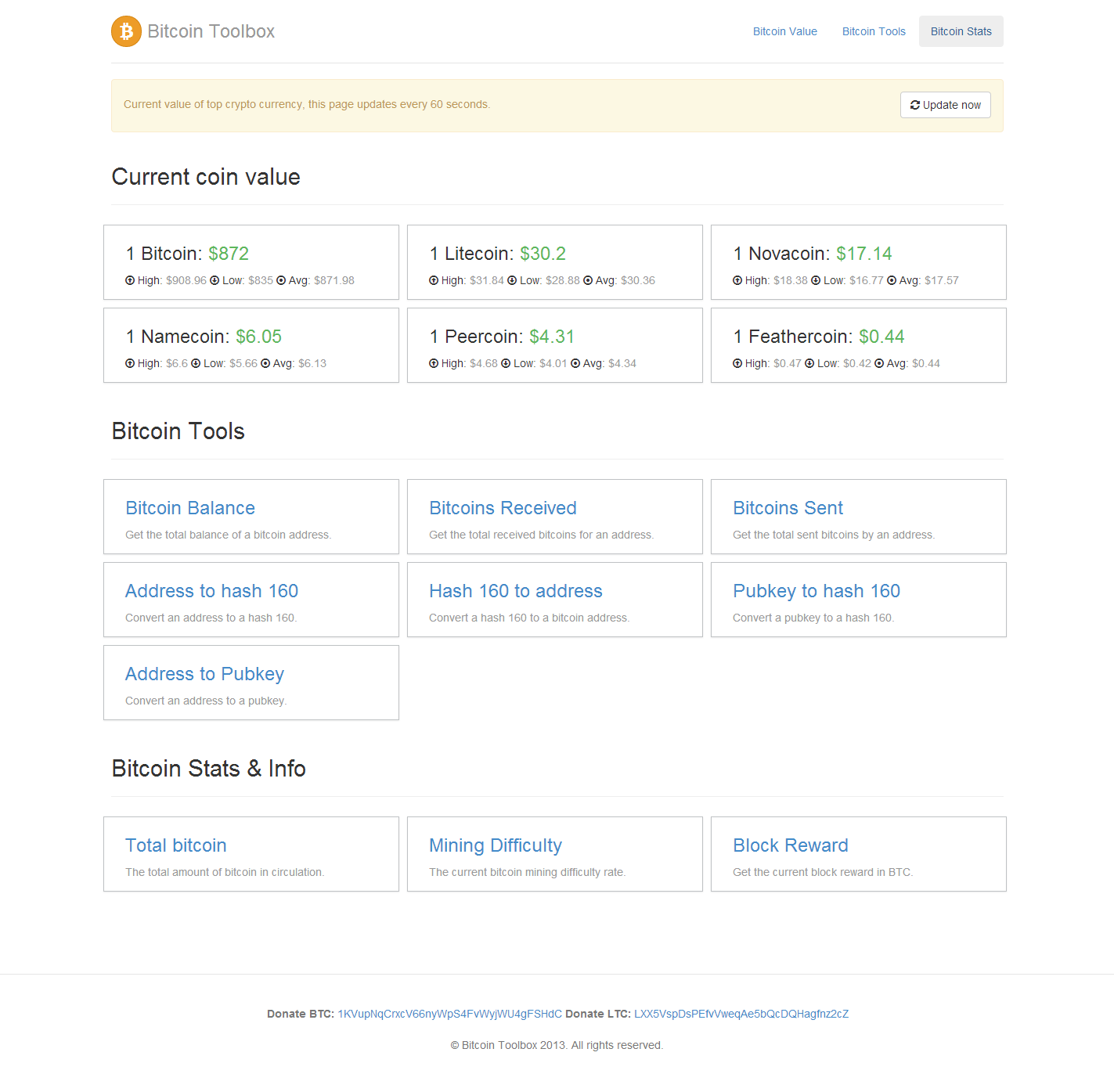
Task: Click the High up-arrow icon in Novacoin card
Action: click(x=737, y=280)
